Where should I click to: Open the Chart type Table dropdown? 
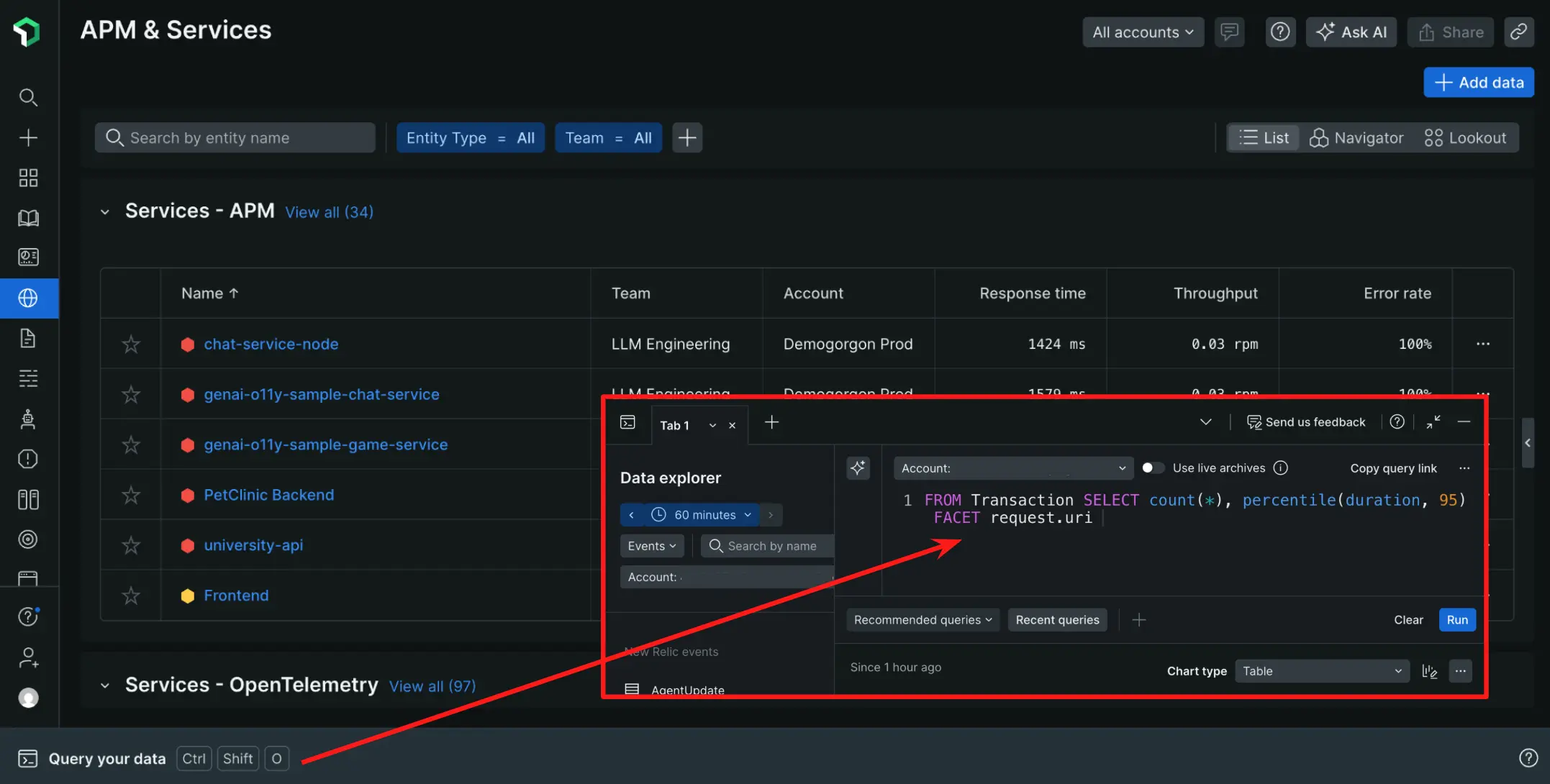[x=1321, y=670]
